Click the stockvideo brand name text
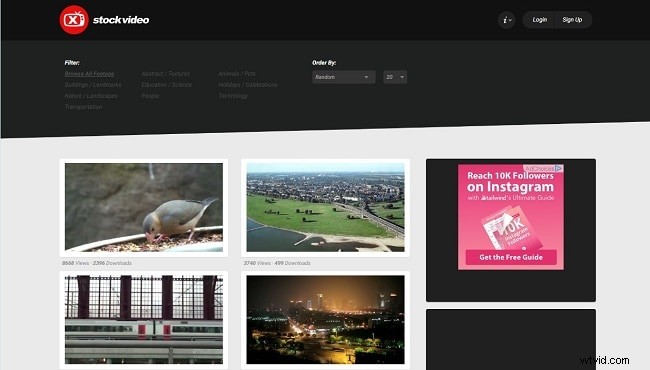 [121, 19]
